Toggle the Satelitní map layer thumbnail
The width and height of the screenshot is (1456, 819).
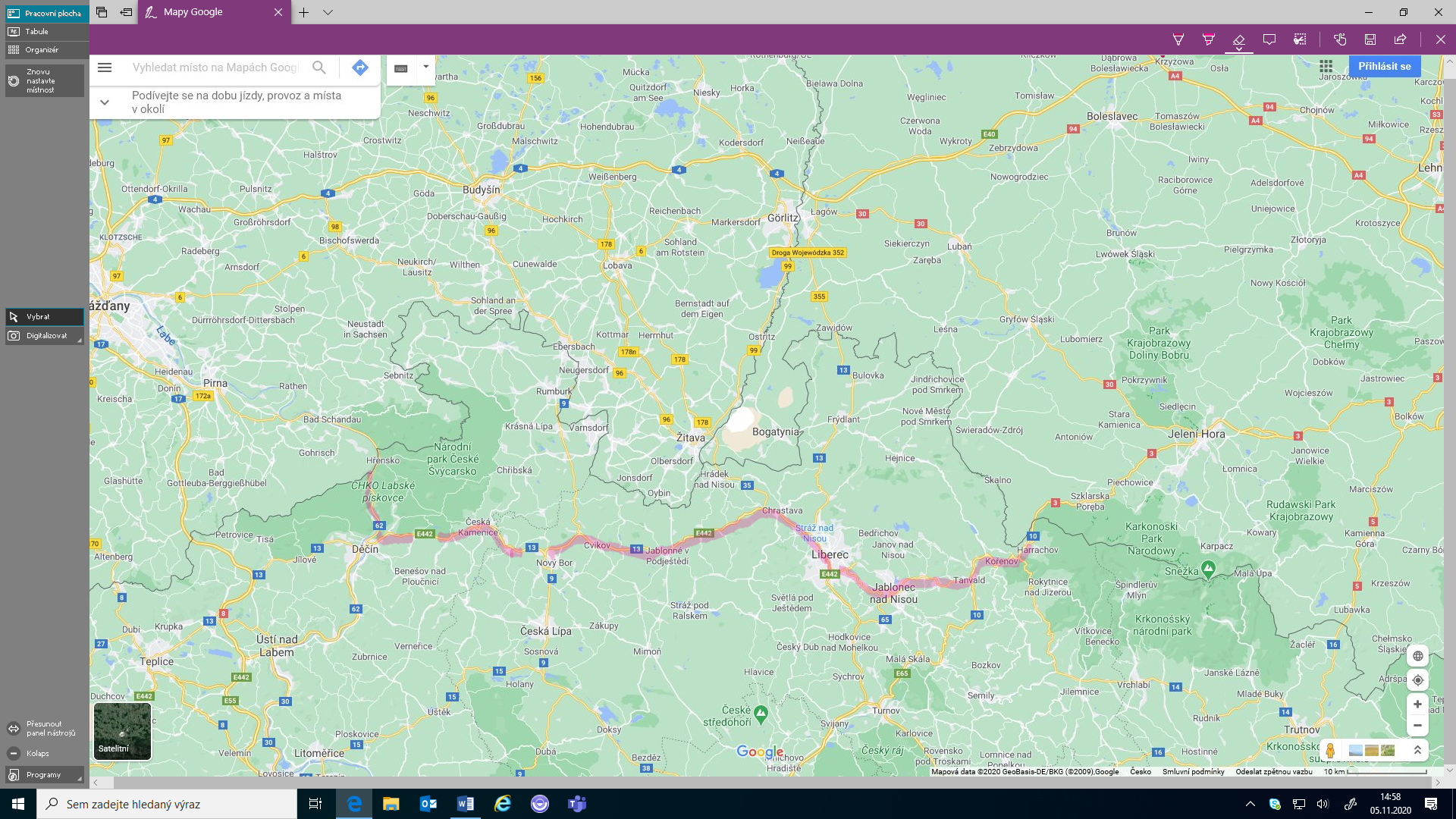pos(122,731)
